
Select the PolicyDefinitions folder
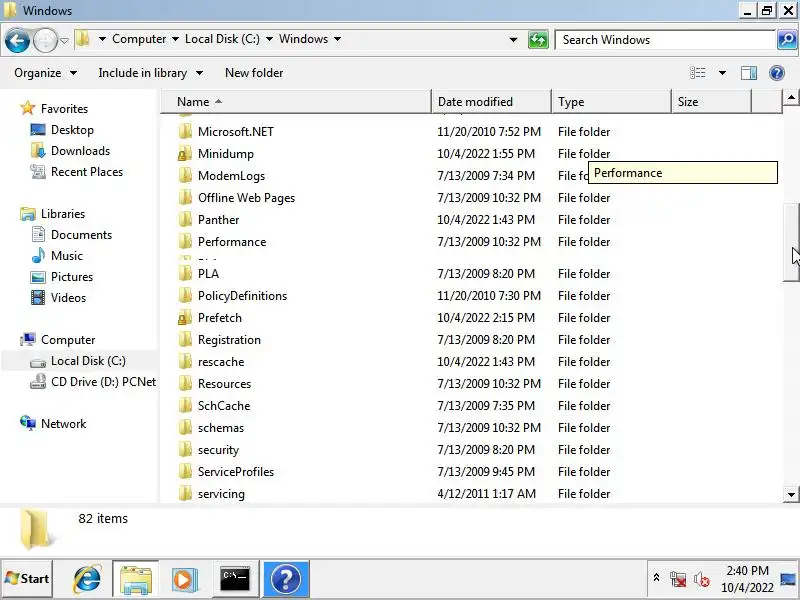tap(242, 295)
